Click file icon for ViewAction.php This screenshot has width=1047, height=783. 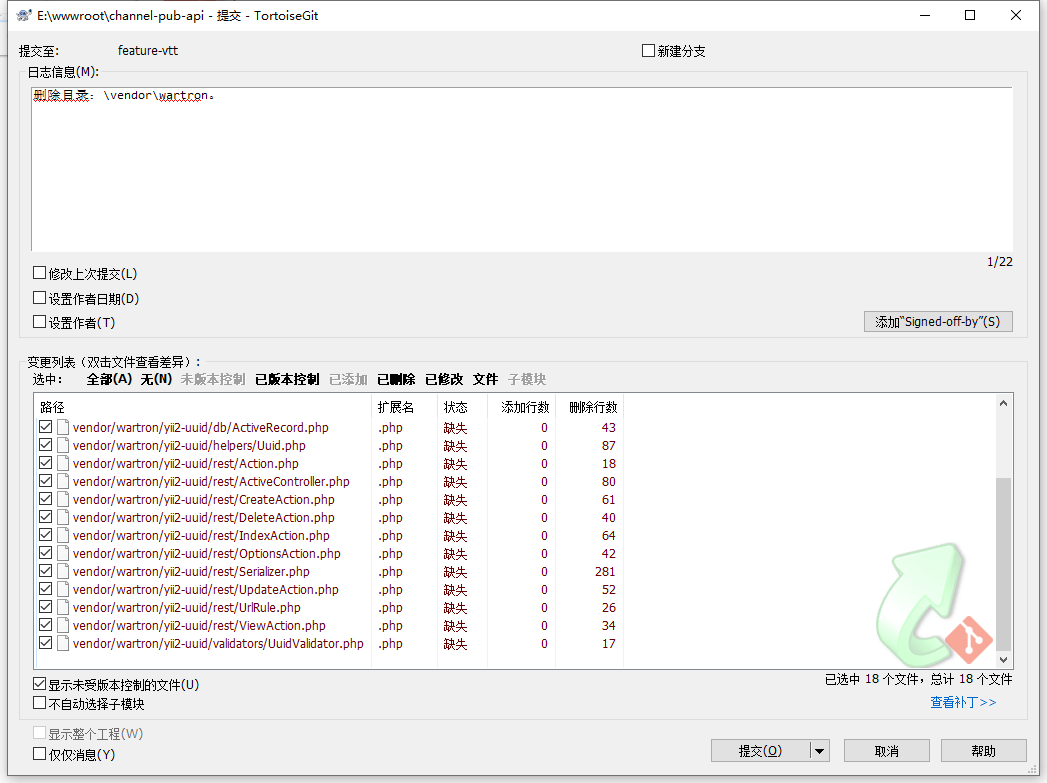click(x=63, y=625)
